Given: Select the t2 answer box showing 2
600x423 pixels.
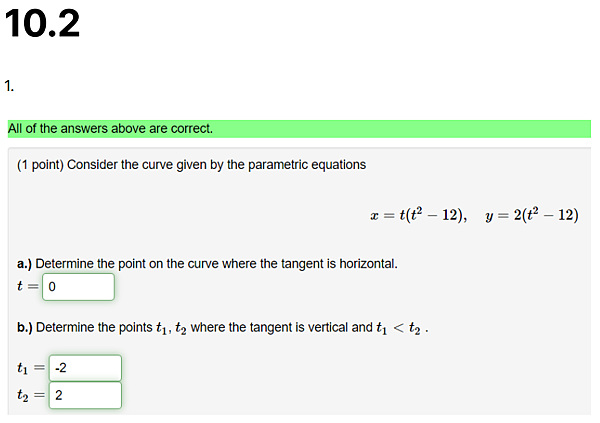Looking at the screenshot, I should (x=85, y=395).
